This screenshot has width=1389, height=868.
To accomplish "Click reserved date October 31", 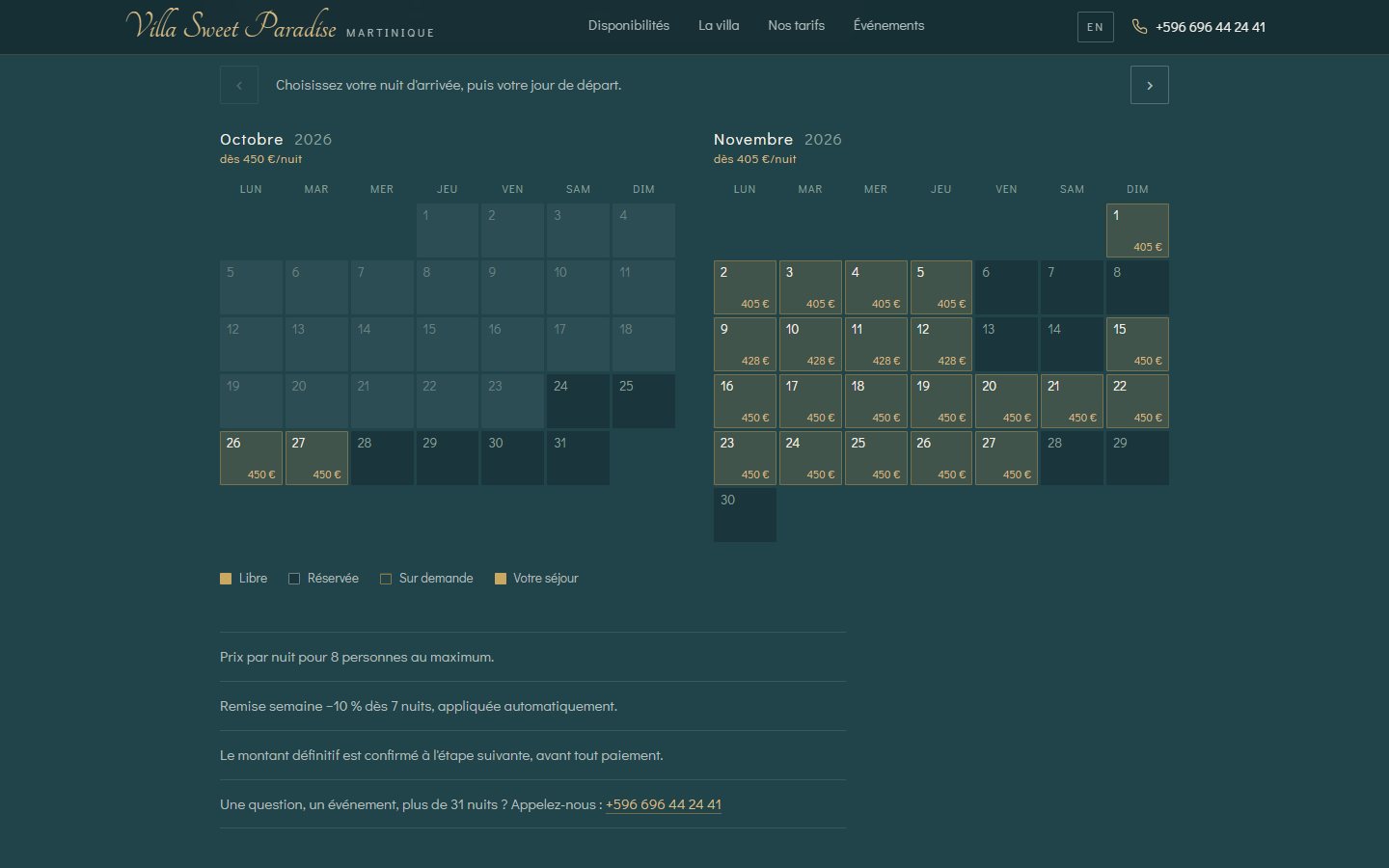I will (578, 458).
